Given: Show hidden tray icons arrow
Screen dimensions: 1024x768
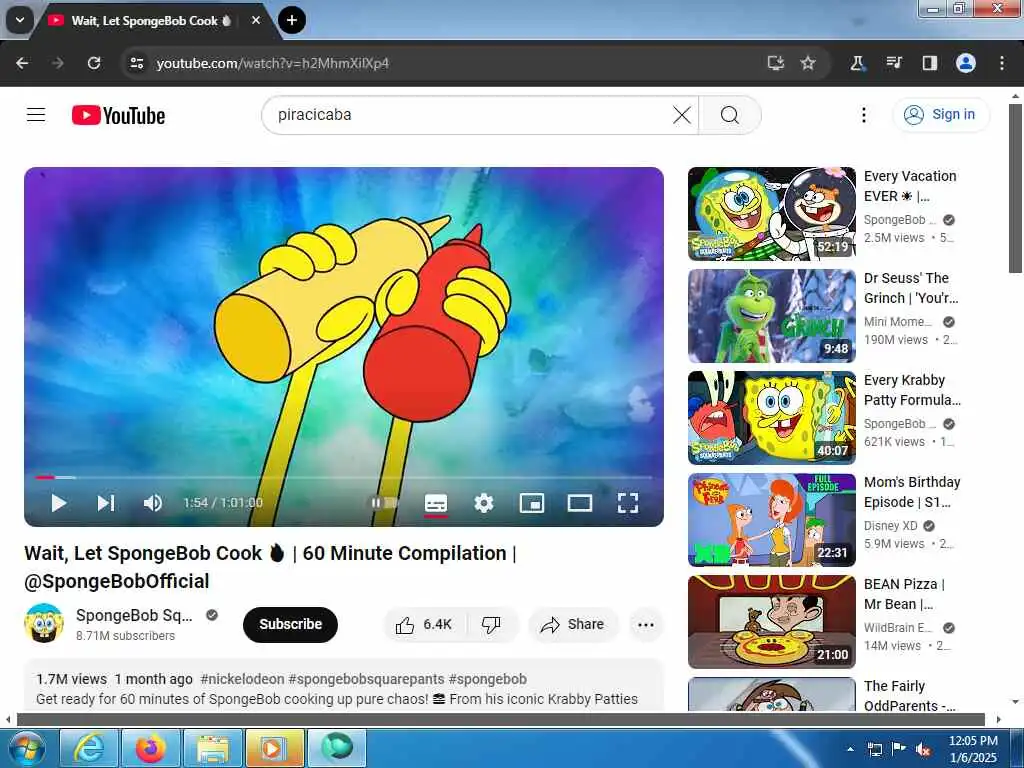Looking at the screenshot, I should pos(850,749).
